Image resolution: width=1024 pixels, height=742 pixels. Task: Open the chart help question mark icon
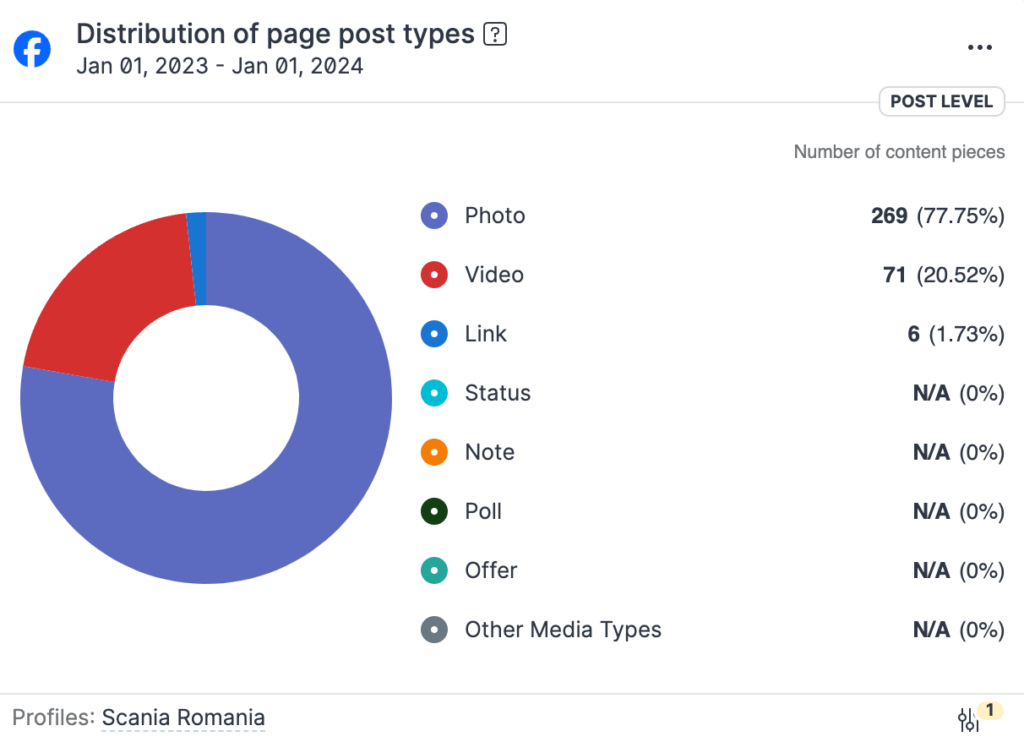click(493, 33)
